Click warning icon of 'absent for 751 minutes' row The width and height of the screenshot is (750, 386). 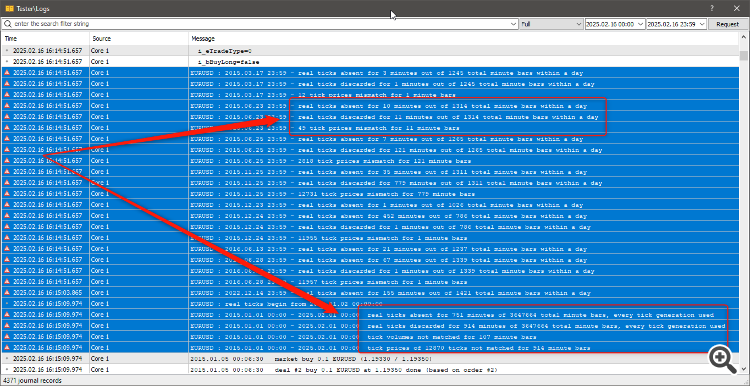tap(7, 315)
